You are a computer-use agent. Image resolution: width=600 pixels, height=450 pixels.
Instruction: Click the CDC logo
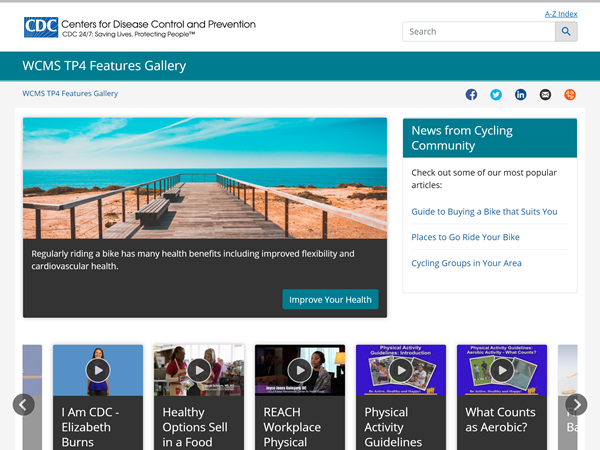click(41, 27)
